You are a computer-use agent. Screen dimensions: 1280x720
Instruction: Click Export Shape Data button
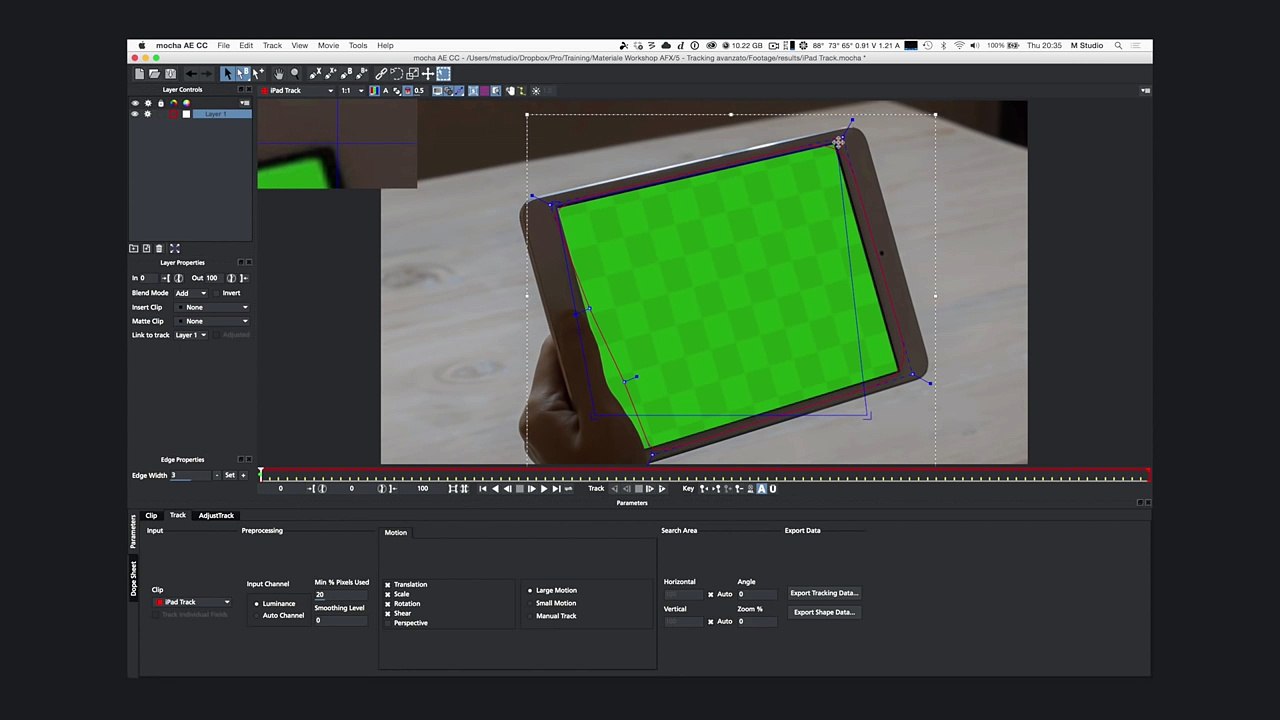(x=824, y=612)
